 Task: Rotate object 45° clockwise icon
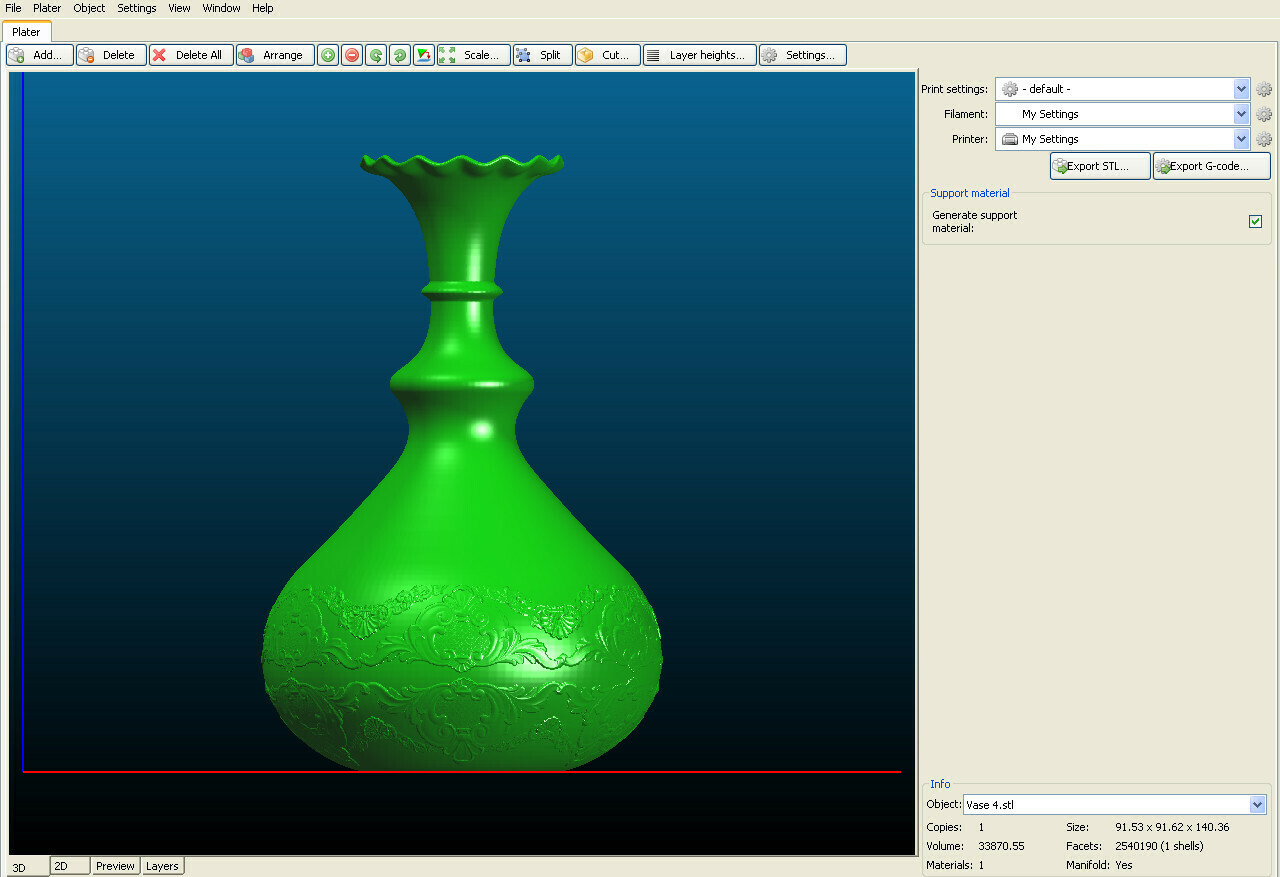click(400, 55)
